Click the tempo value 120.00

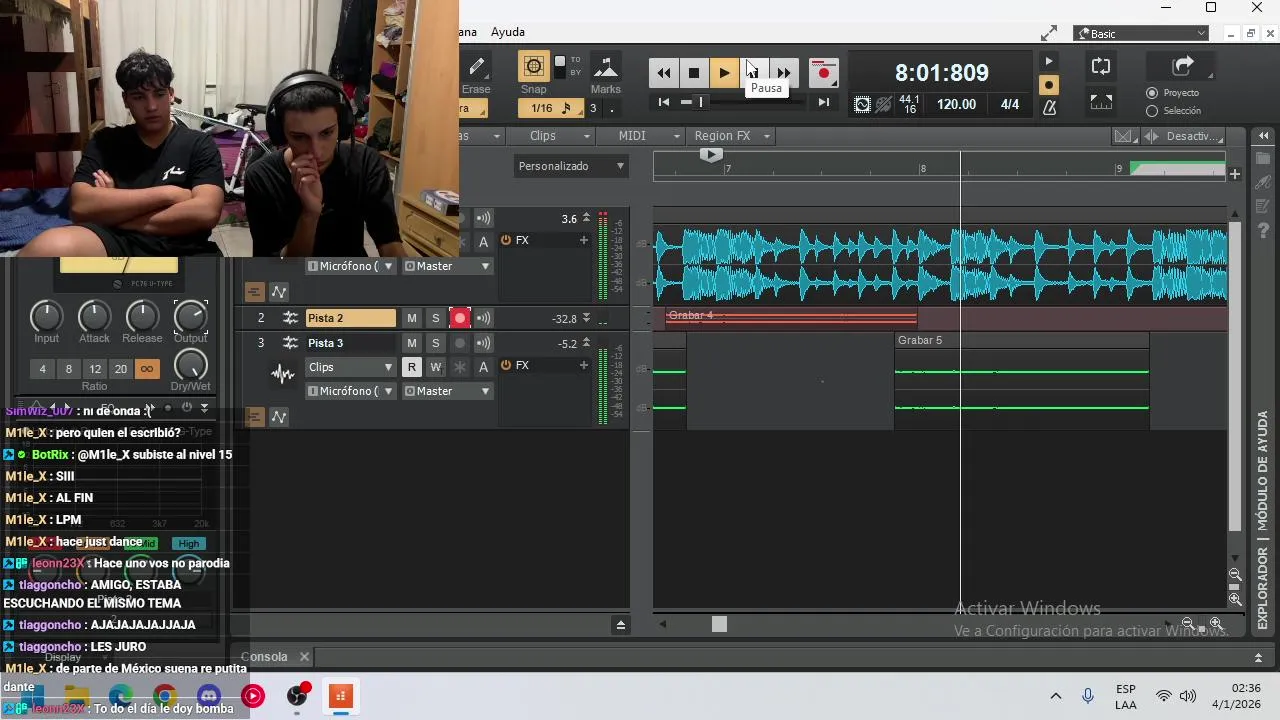point(956,104)
